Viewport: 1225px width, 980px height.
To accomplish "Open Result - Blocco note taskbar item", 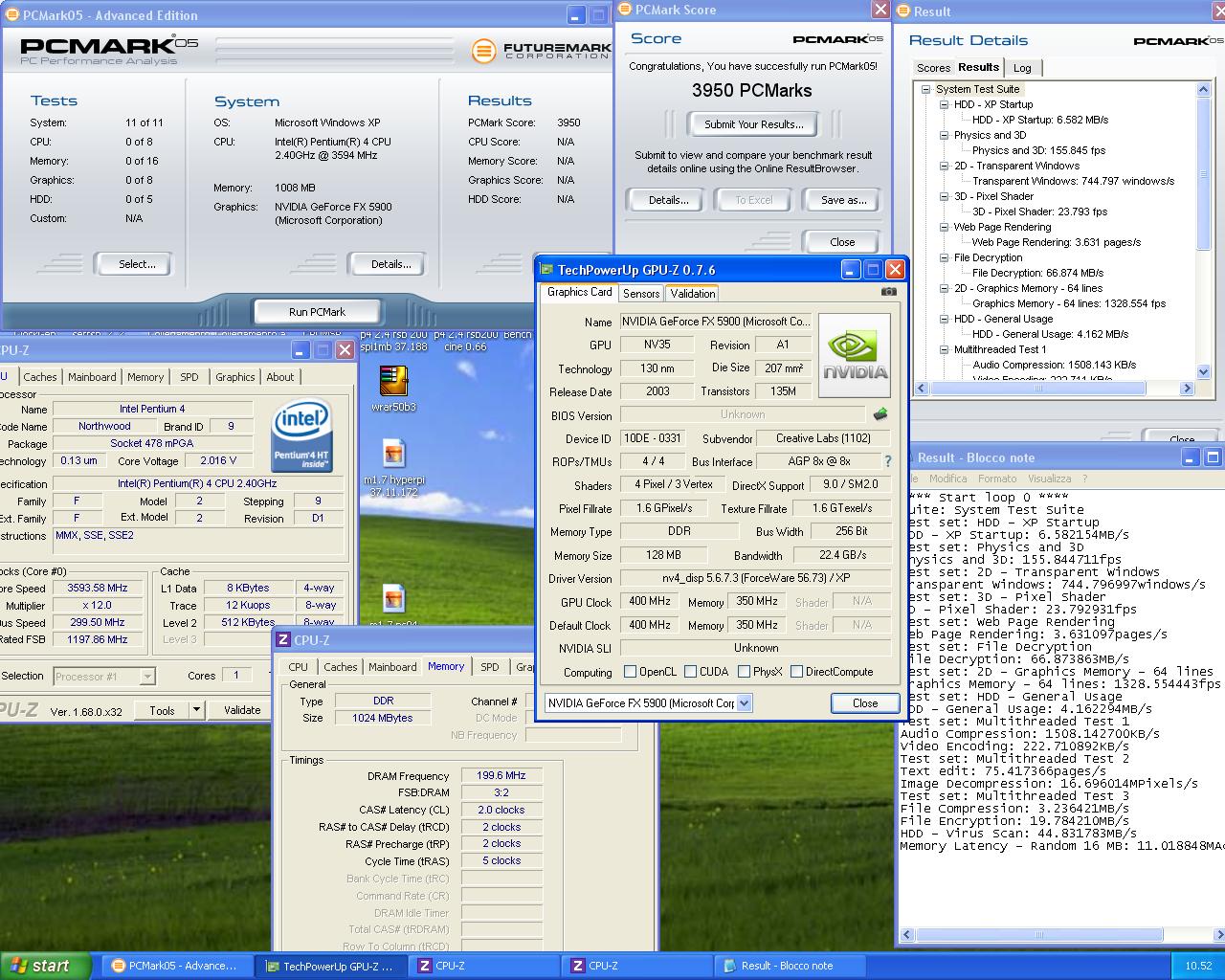I will pos(790,966).
